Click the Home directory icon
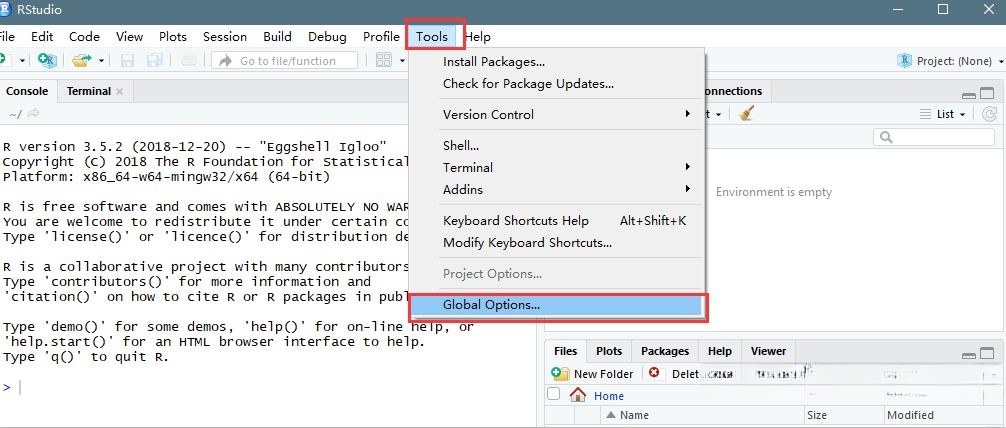The height and width of the screenshot is (428, 1006). point(578,395)
